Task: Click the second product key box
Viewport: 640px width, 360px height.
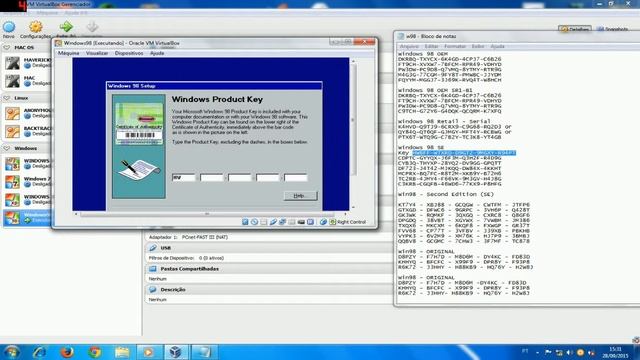Action: tap(211, 178)
